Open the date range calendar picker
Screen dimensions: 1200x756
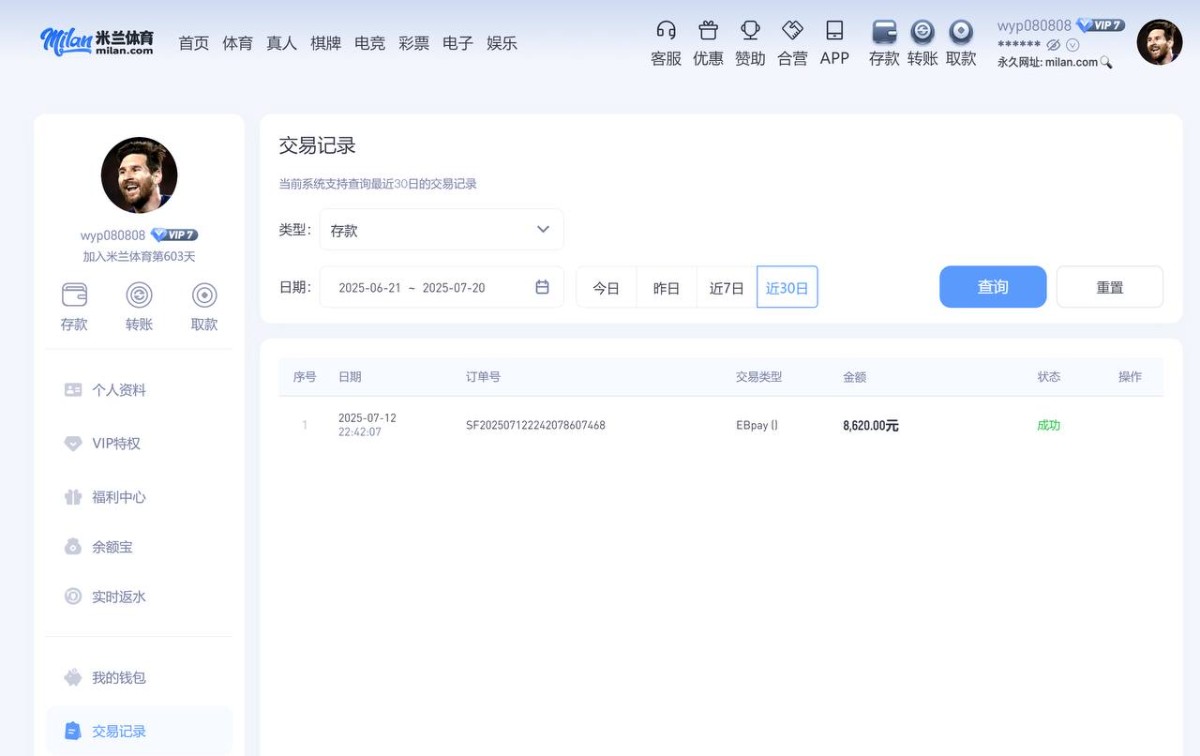pos(541,287)
